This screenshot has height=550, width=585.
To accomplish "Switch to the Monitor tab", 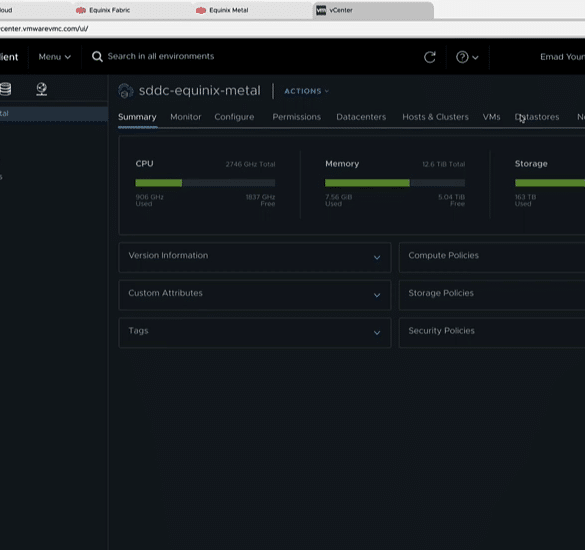I will pos(186,117).
